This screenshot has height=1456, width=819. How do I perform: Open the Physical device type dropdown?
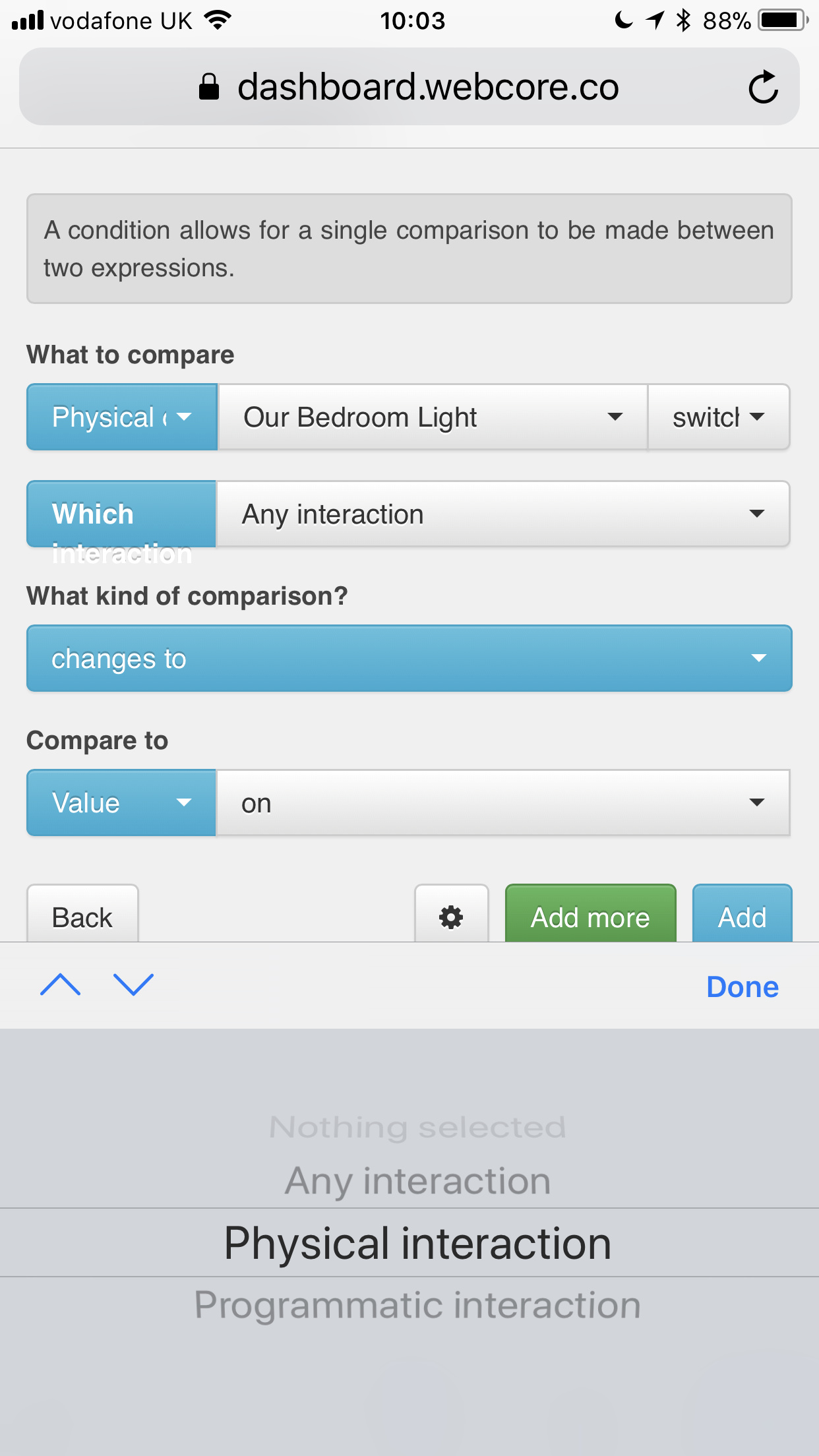[122, 417]
